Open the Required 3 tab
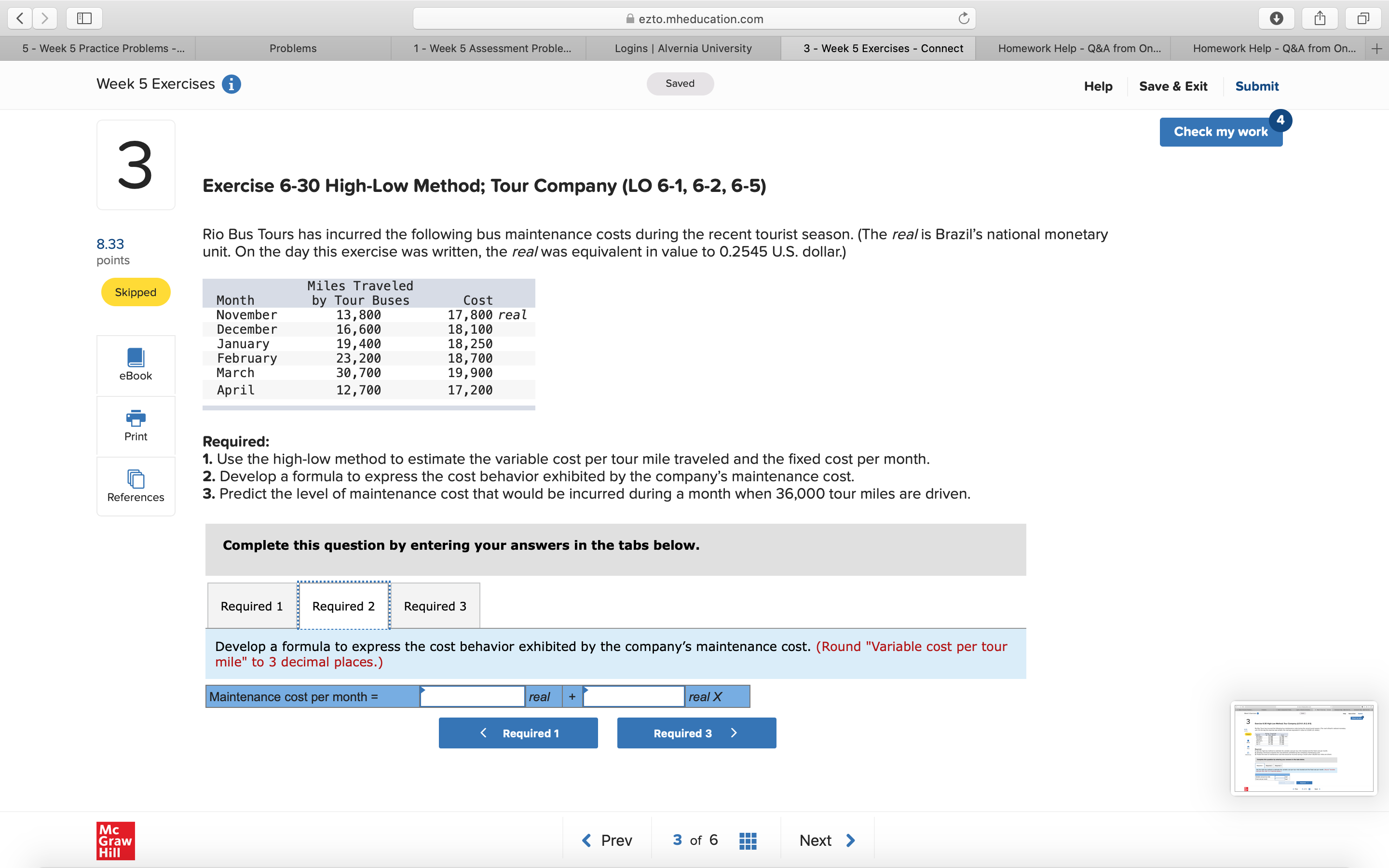1389x868 pixels. [435, 606]
